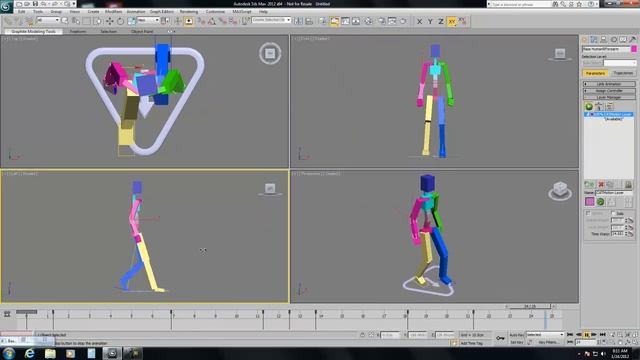The width and height of the screenshot is (640, 360).
Task: Open the named selection sets dropdown
Action: [x=271, y=20]
